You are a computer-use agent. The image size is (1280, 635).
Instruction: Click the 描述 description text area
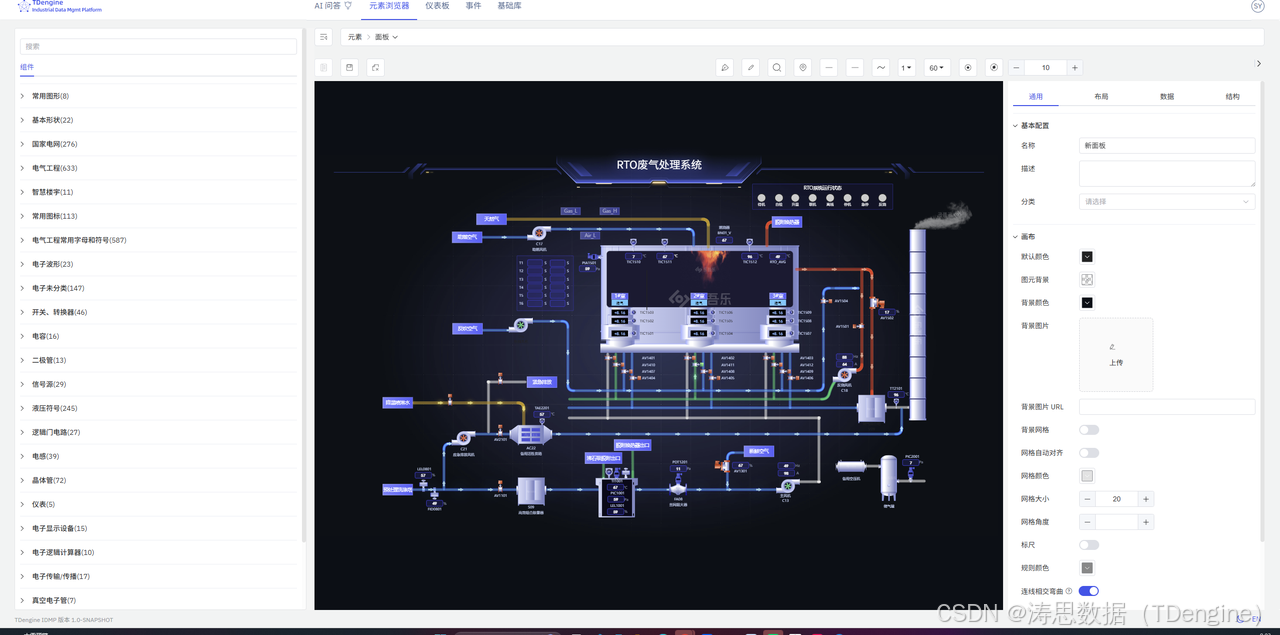click(x=1167, y=173)
